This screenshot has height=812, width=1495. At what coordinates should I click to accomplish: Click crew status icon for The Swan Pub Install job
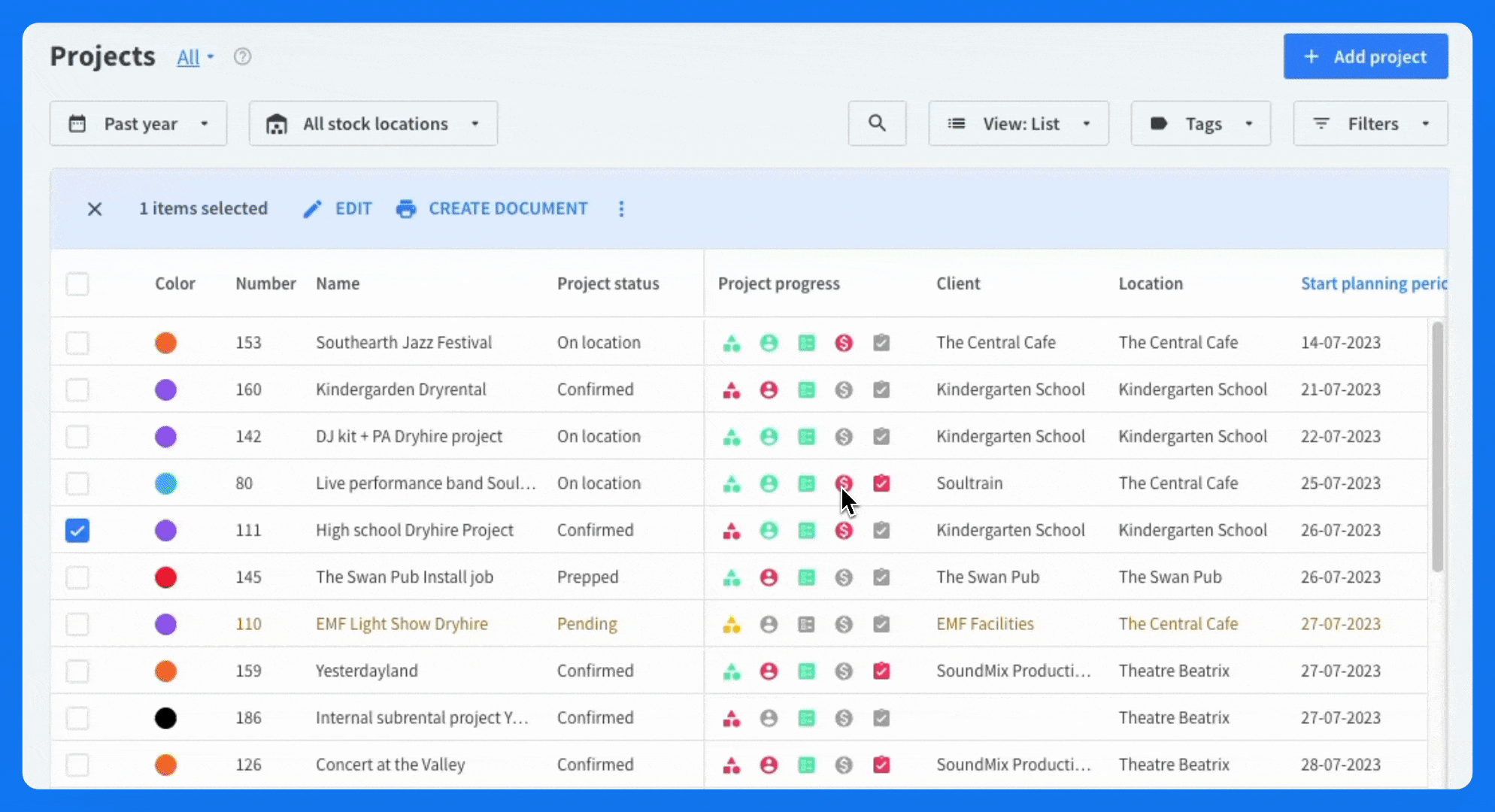coord(769,577)
